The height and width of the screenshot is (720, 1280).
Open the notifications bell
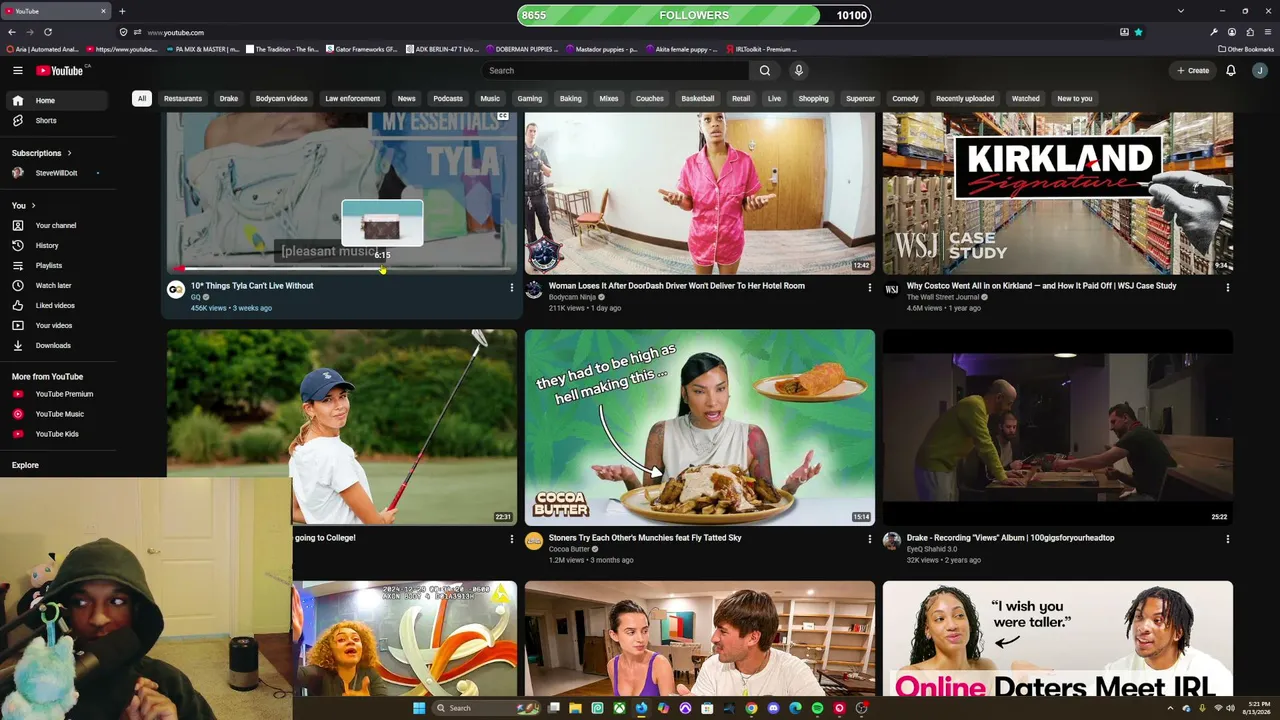(x=1231, y=70)
